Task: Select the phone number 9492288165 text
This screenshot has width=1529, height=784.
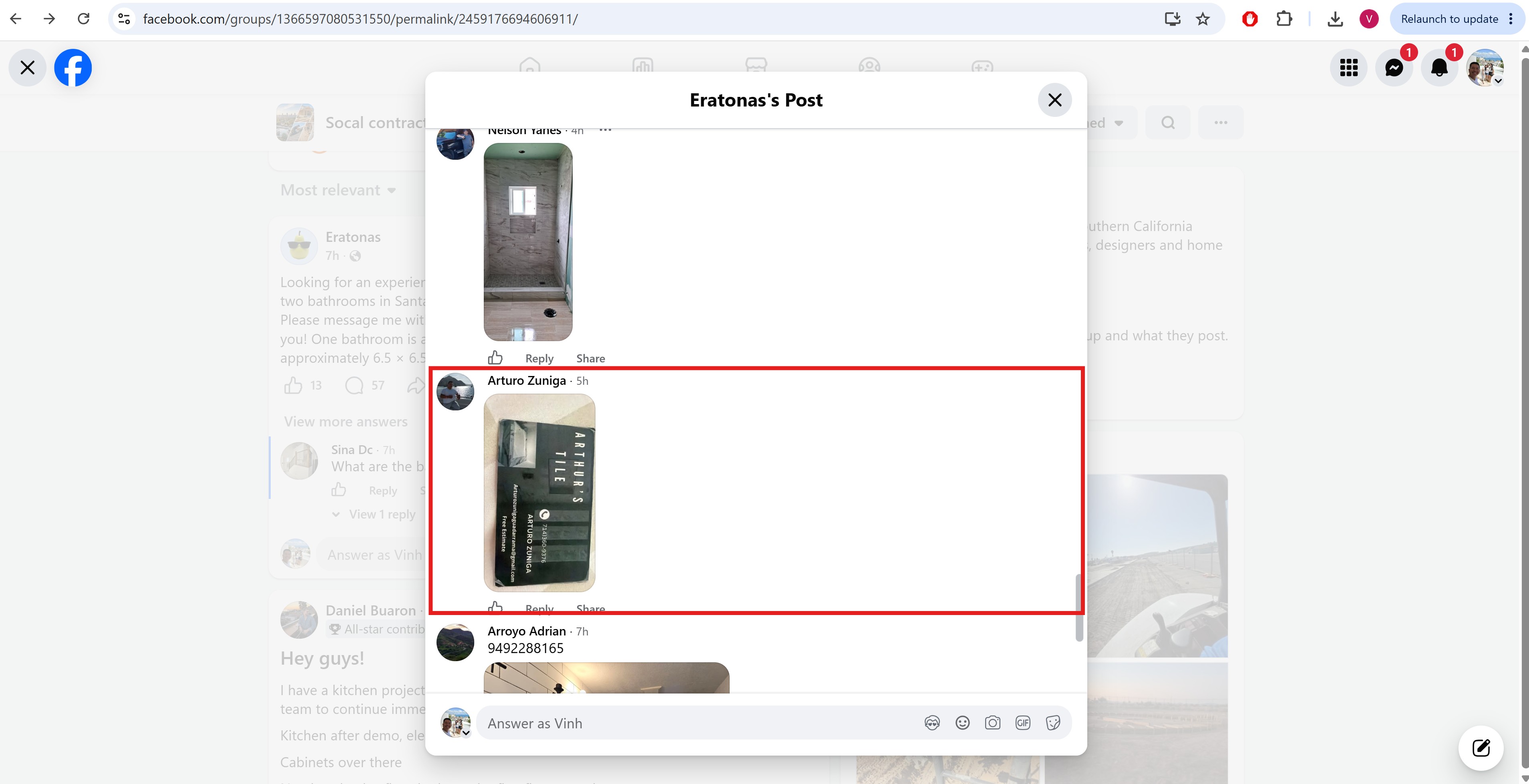Action: (x=525, y=648)
